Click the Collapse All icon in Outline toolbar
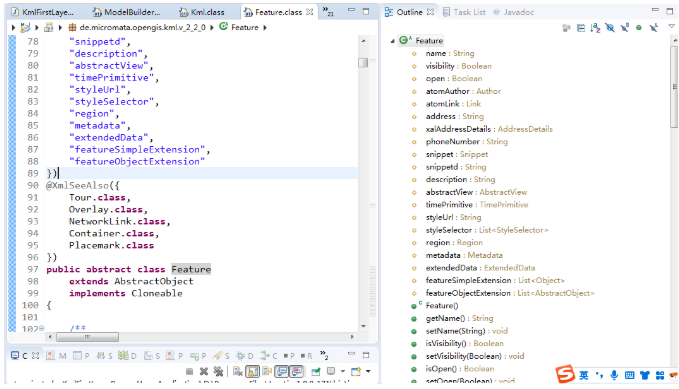 pyautogui.click(x=581, y=28)
